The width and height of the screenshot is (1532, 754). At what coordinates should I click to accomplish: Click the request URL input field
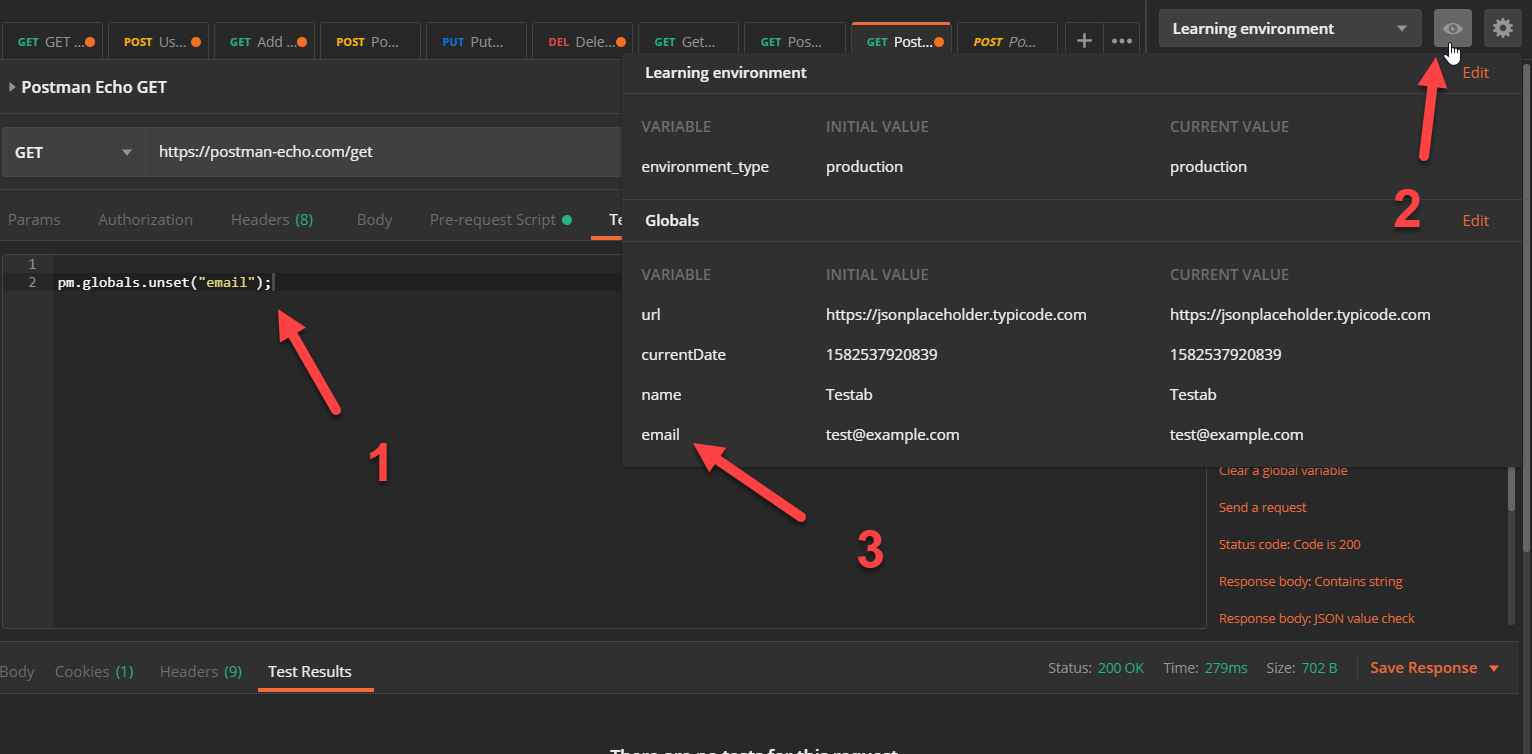click(384, 152)
